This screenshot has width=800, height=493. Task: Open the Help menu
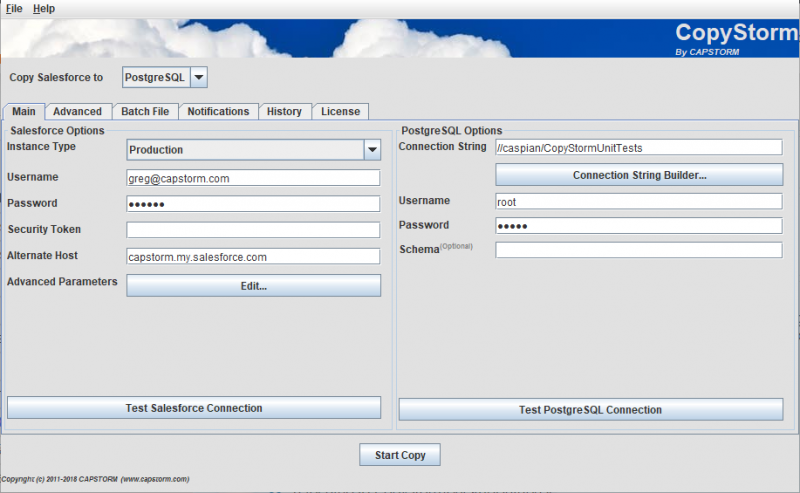44,8
